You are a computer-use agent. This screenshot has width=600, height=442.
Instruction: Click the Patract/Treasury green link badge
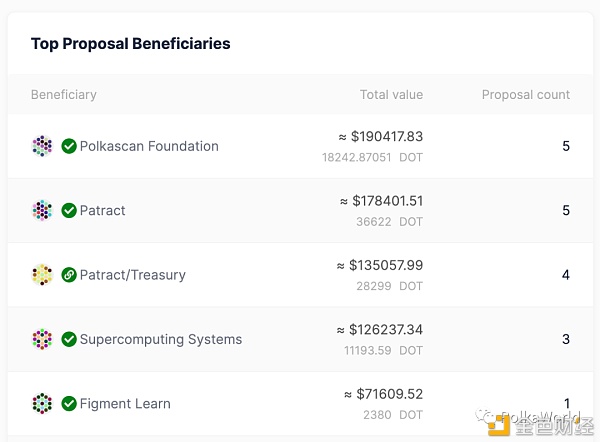click(69, 275)
